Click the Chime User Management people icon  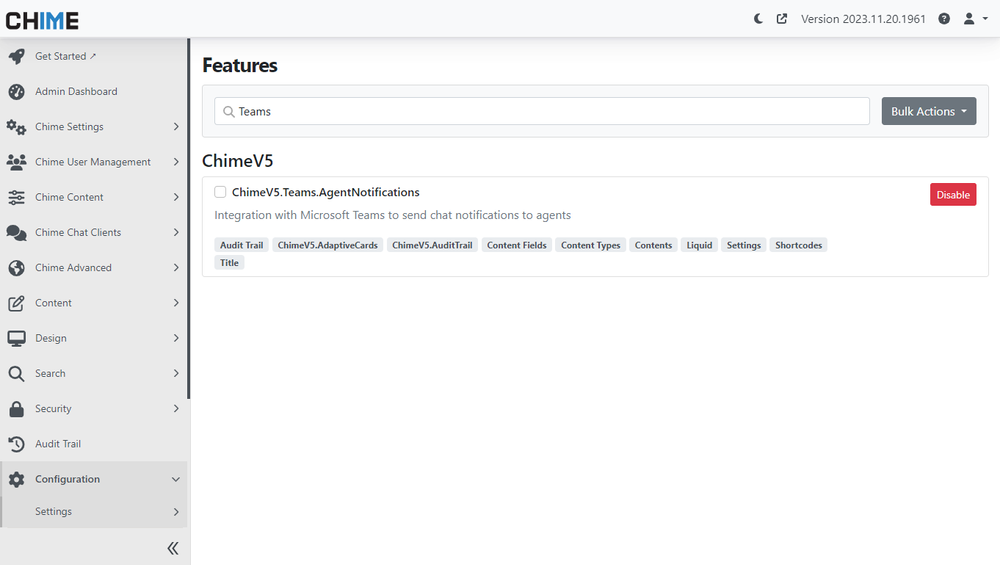click(x=17, y=162)
